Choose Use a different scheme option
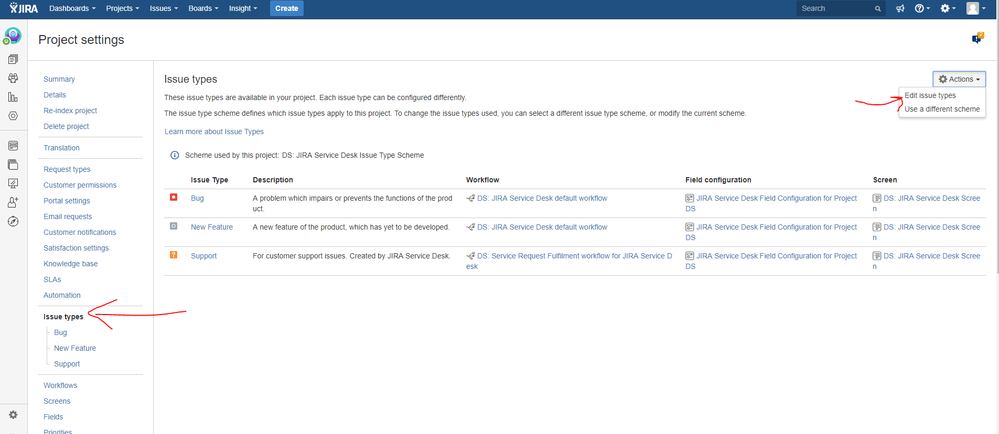The image size is (999, 434). [x=942, y=109]
